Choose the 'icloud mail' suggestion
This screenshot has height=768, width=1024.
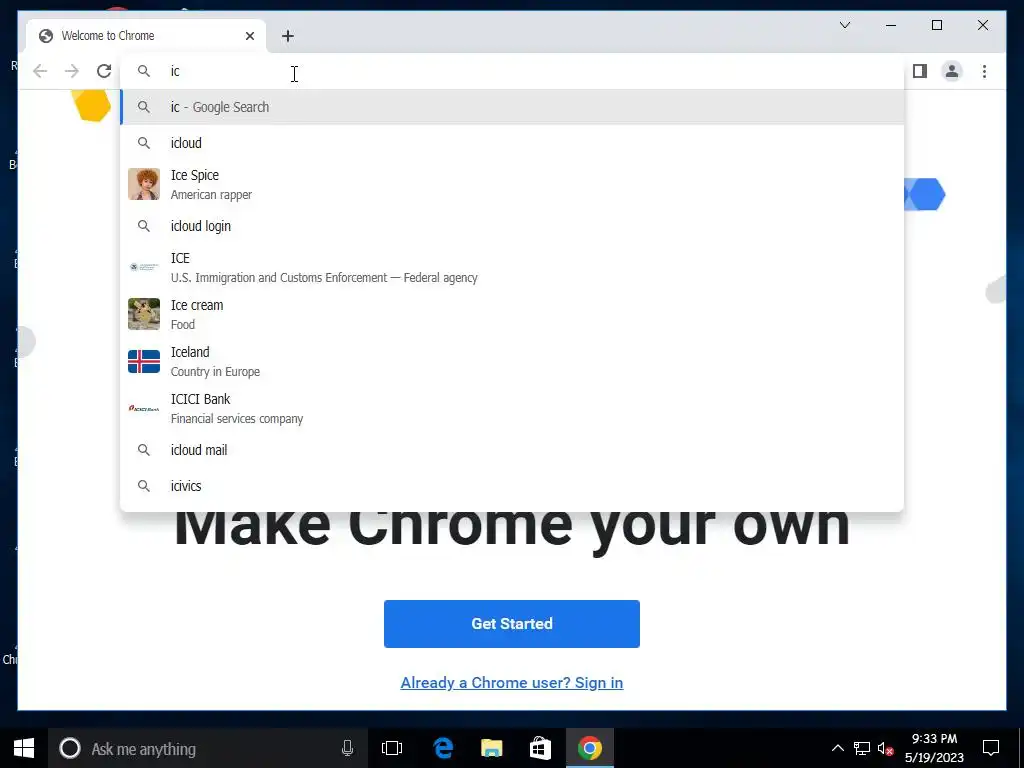pyautogui.click(x=513, y=450)
